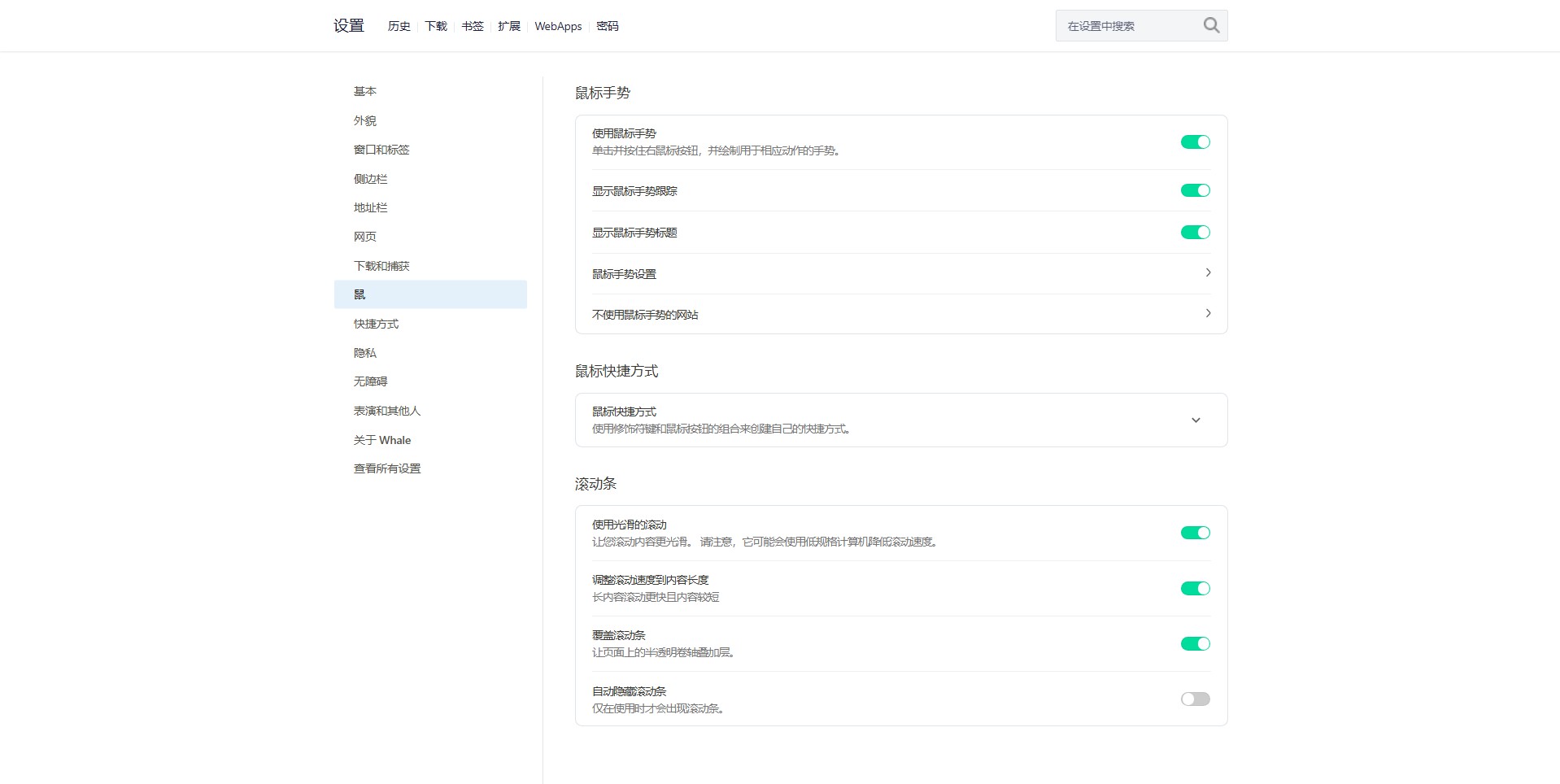Screen dimensions: 1560x784
Task: Expand the 鼠标快捷方式 dropdown arrow
Action: click(x=1195, y=420)
